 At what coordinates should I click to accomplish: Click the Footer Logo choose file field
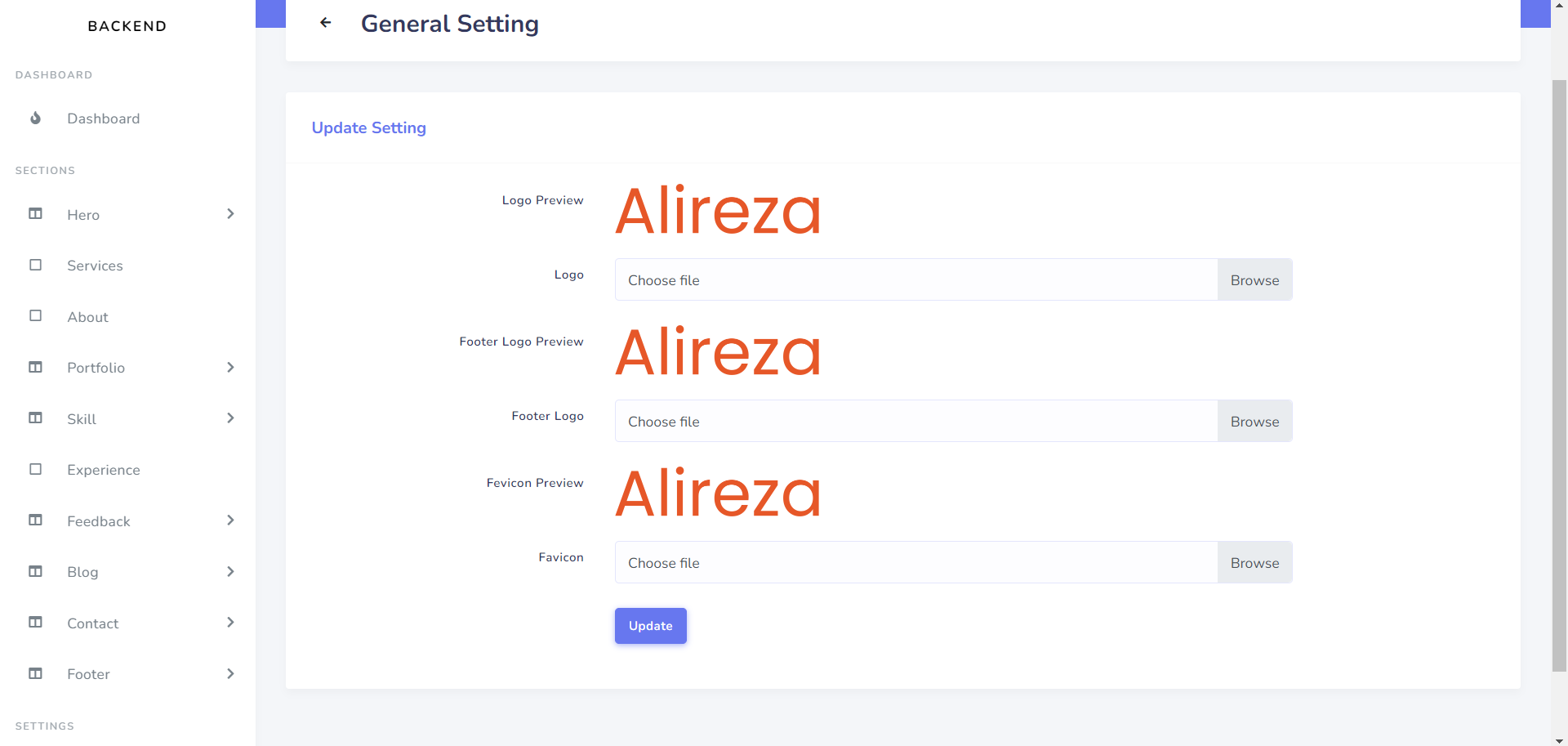pyautogui.click(x=915, y=422)
